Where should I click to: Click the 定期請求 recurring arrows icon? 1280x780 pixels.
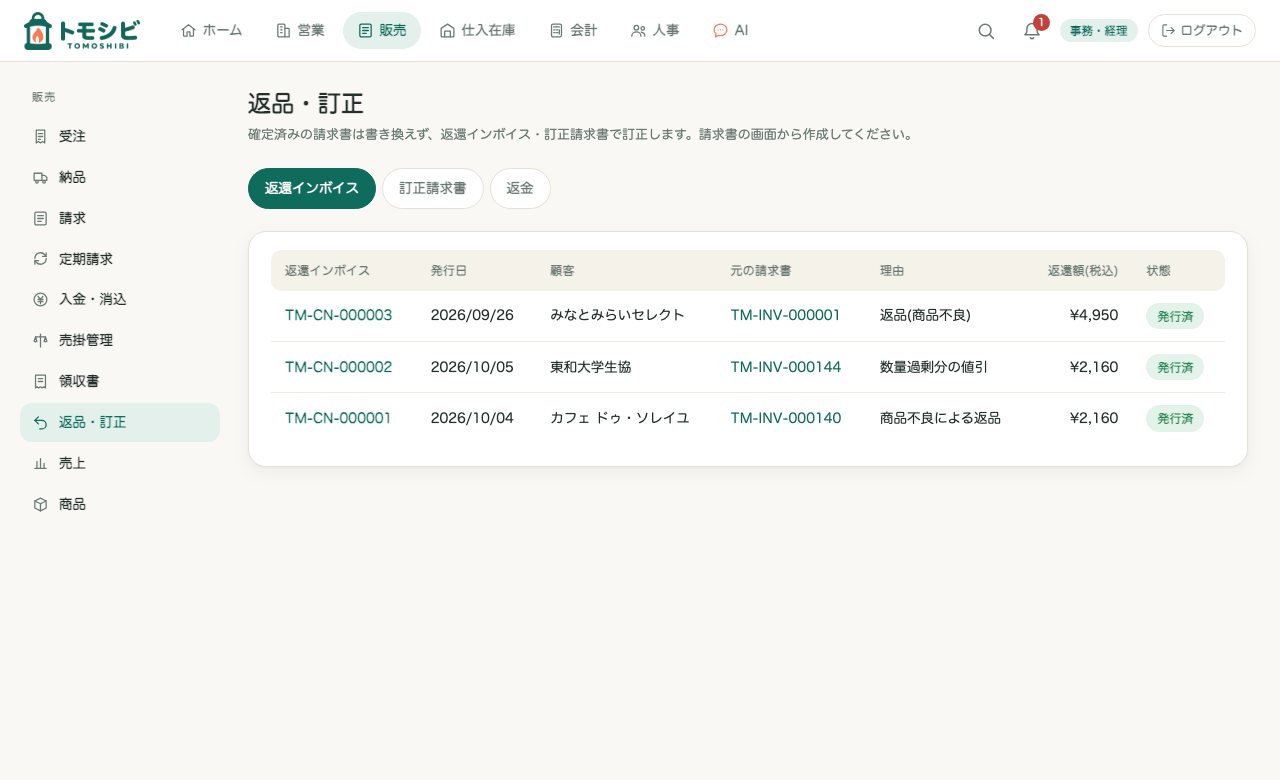pos(40,259)
